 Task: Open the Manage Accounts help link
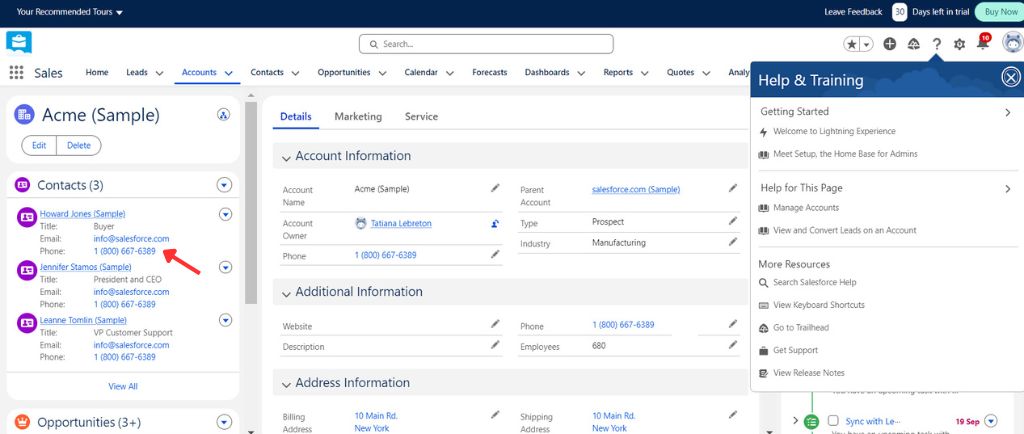[806, 208]
